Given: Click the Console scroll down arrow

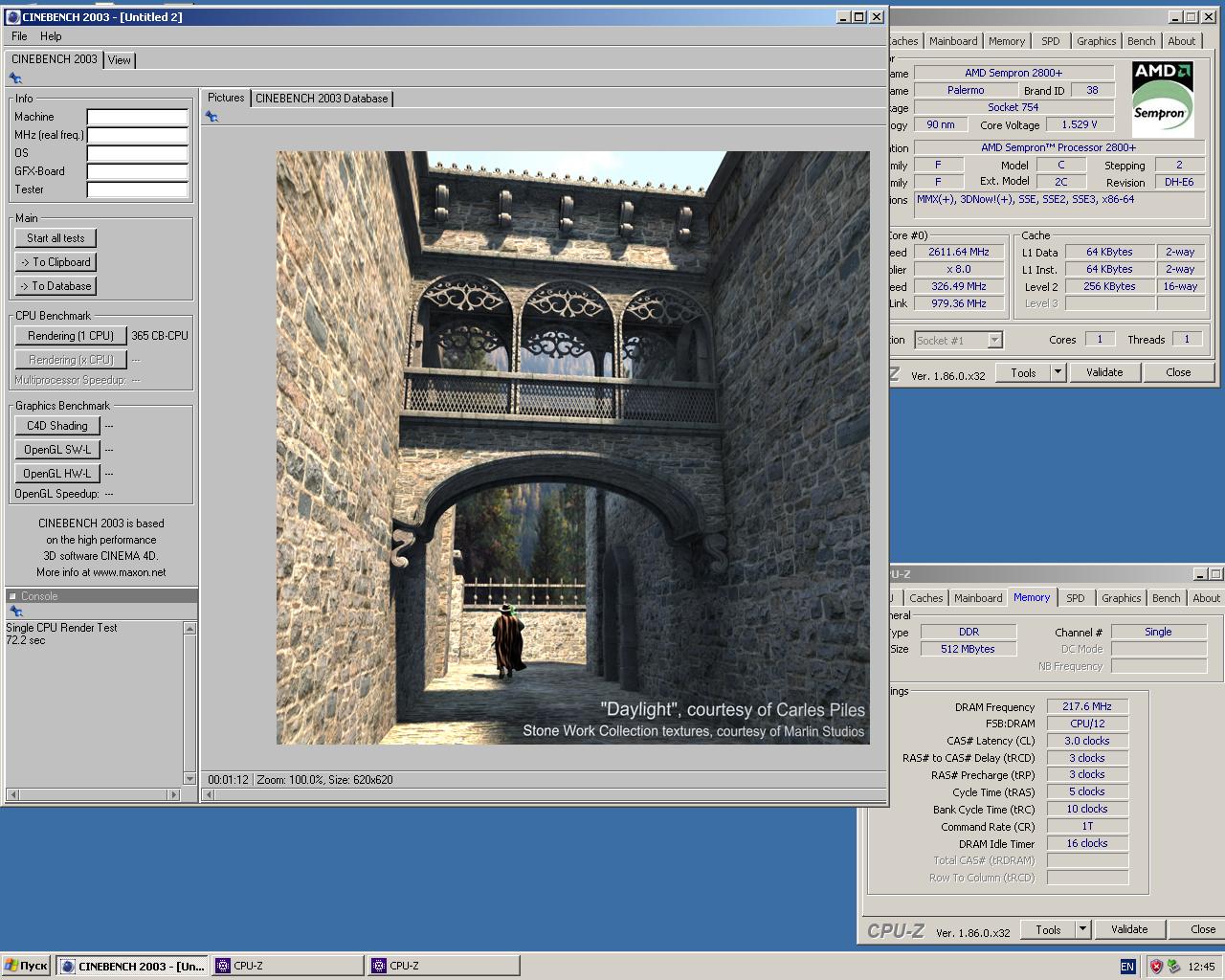Looking at the screenshot, I should (x=189, y=779).
